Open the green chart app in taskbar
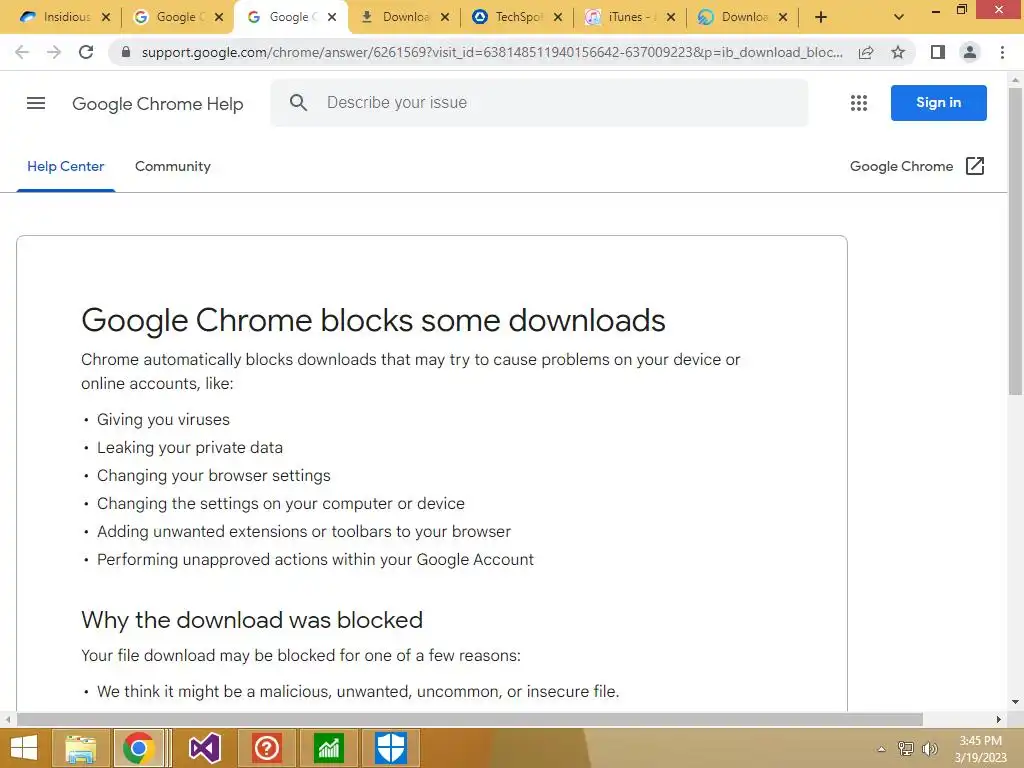This screenshot has height=768, width=1024. (x=328, y=748)
